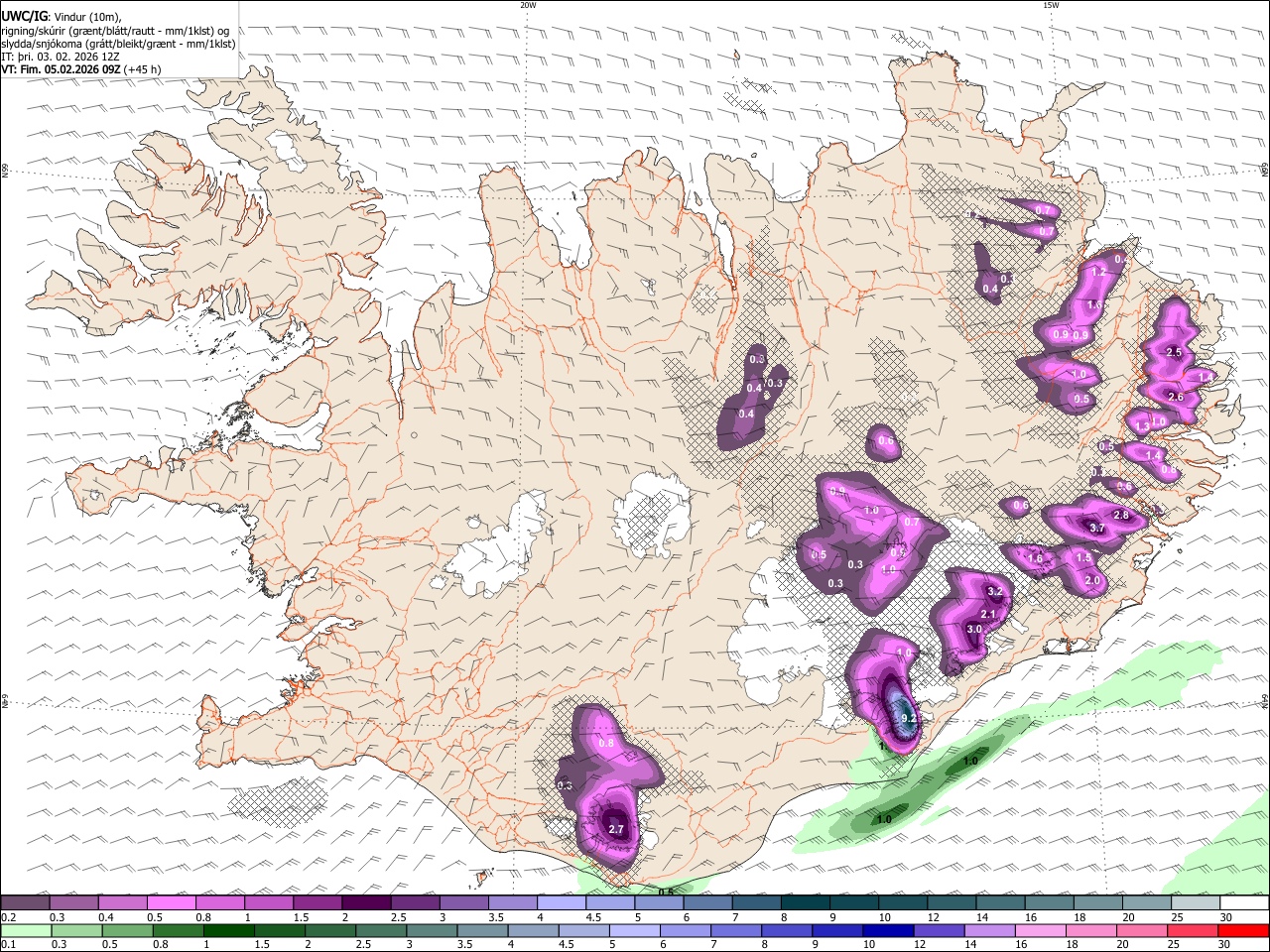The width and height of the screenshot is (1270, 952).
Task: Click the 2.1 snowfall value label
Action: tap(988, 615)
